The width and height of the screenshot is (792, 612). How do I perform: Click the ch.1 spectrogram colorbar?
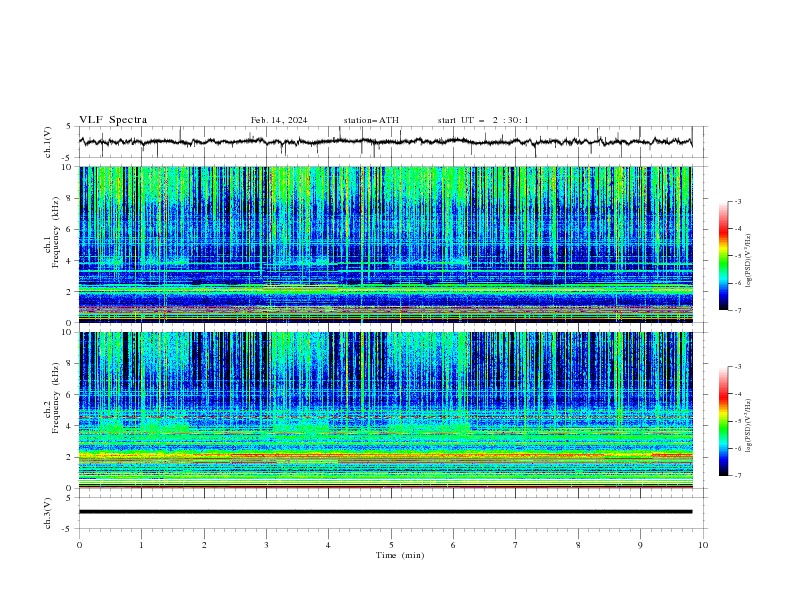tap(723, 256)
